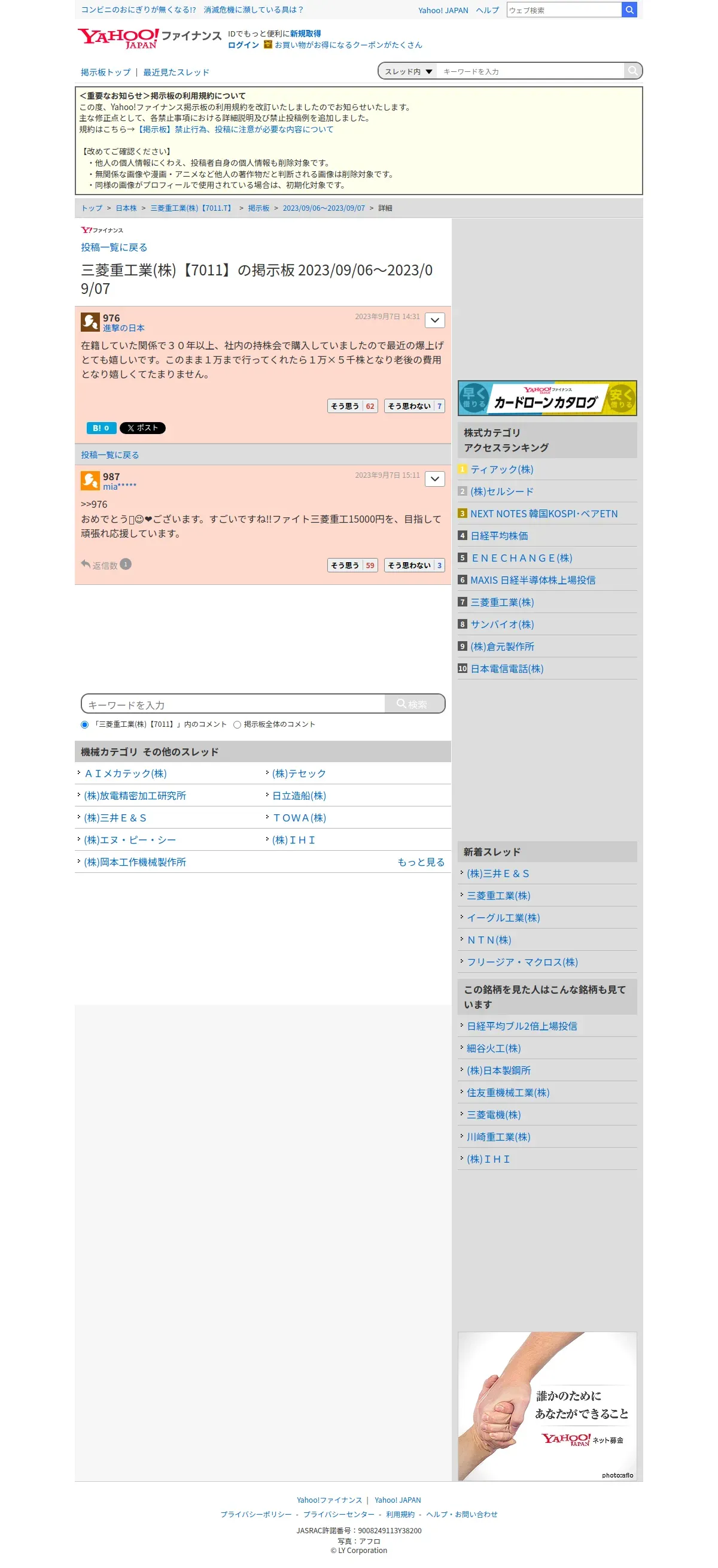Click the gray 検索 button below the posts
Image resolution: width=718 pixels, height=1568 pixels.
coord(415,703)
